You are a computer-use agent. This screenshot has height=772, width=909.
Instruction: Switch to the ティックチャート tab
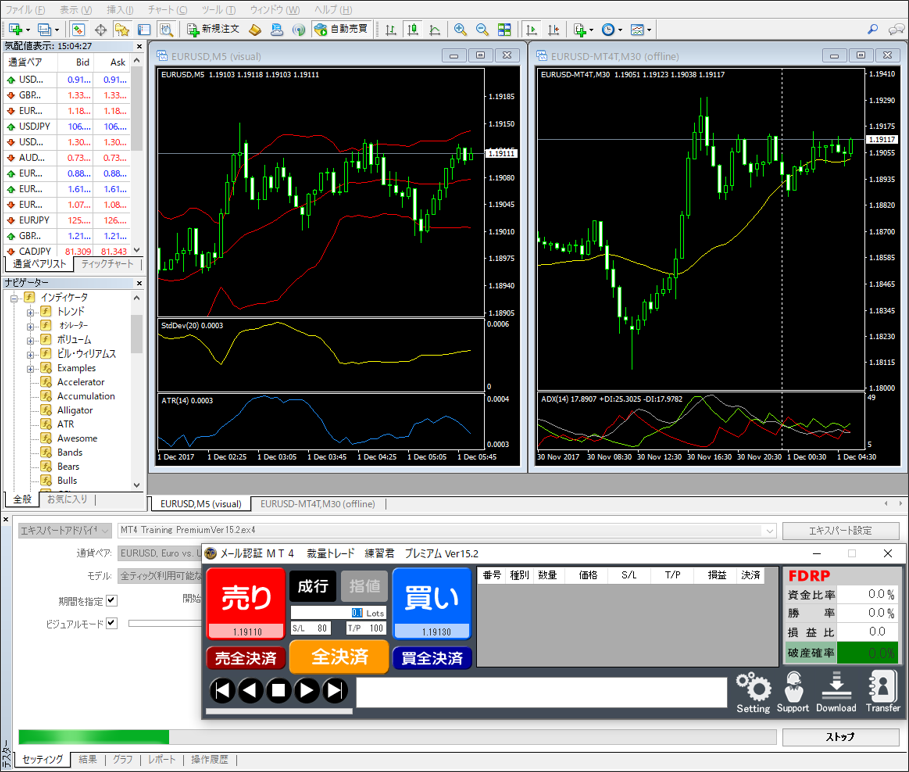(x=108, y=264)
